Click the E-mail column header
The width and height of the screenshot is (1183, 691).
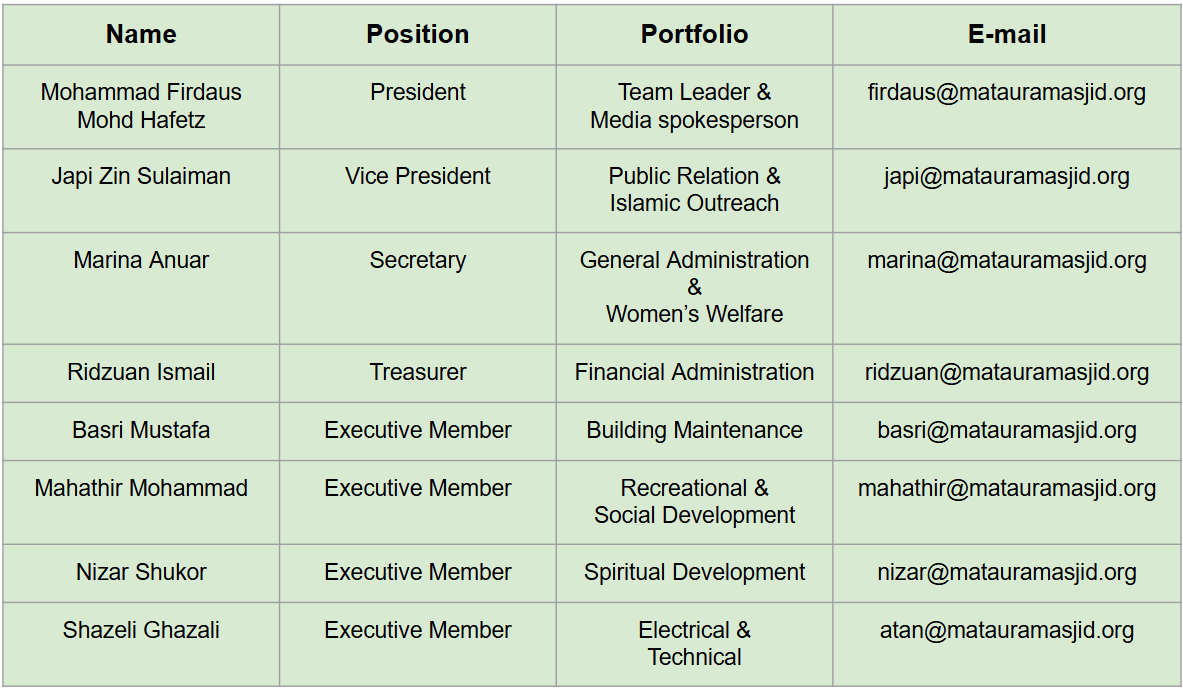point(1006,35)
